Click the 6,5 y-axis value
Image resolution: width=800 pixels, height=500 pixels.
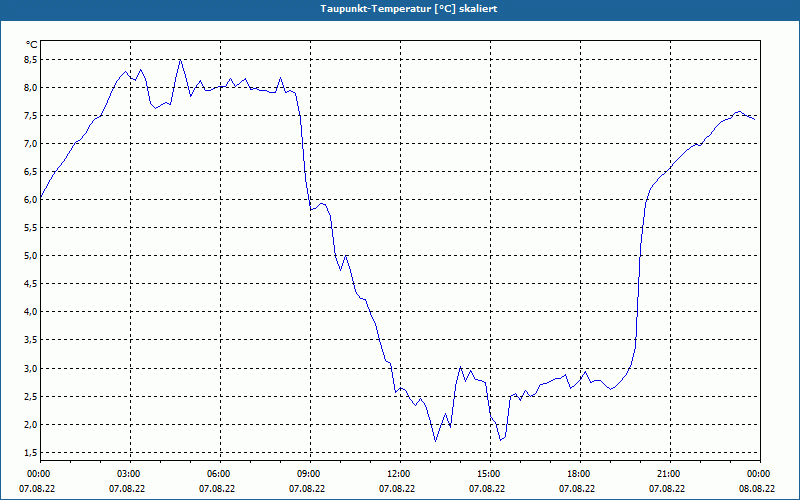(x=31, y=172)
